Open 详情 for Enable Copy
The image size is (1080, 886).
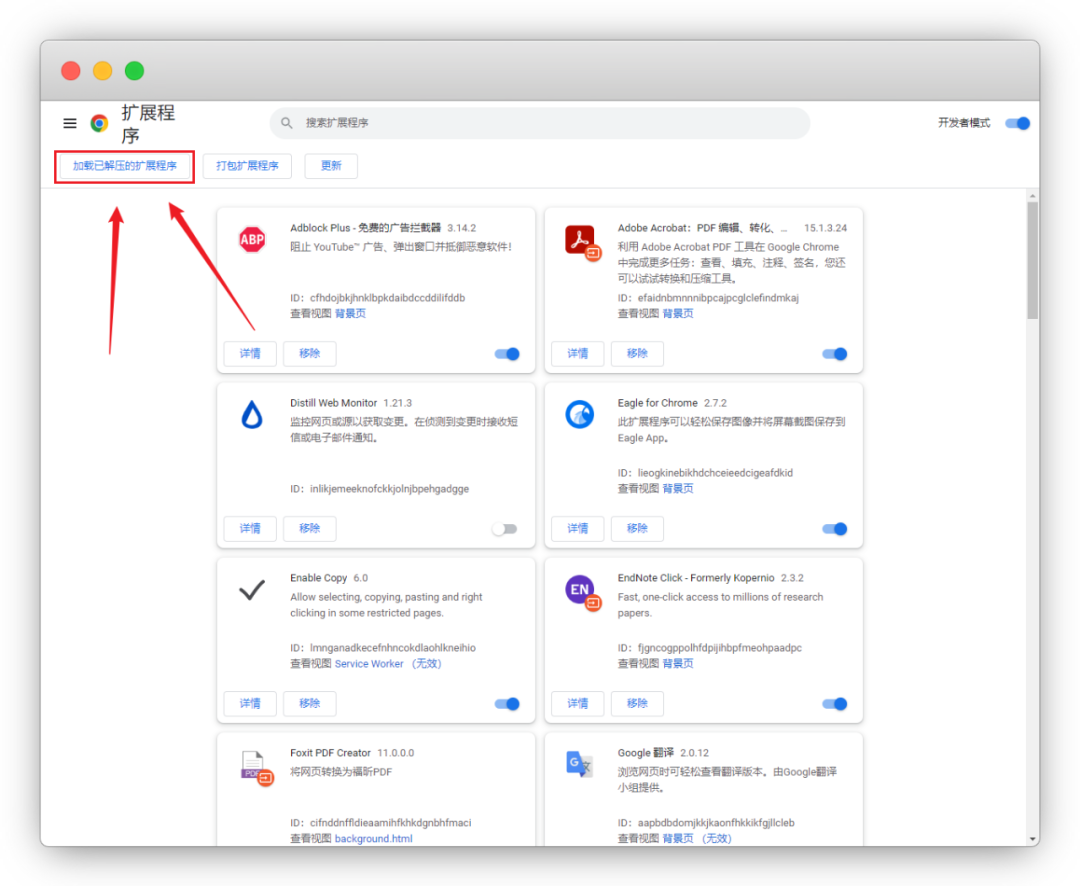coord(250,703)
